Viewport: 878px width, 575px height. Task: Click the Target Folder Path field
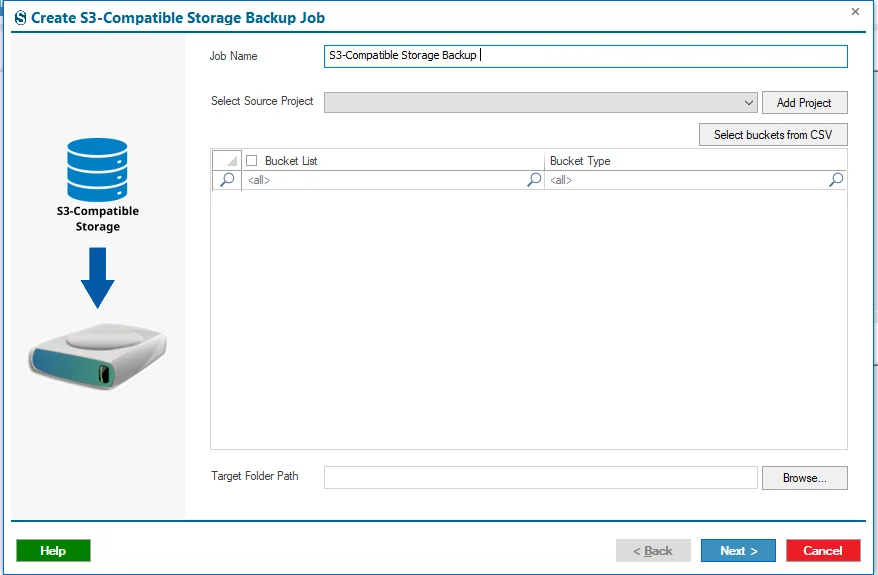[540, 478]
